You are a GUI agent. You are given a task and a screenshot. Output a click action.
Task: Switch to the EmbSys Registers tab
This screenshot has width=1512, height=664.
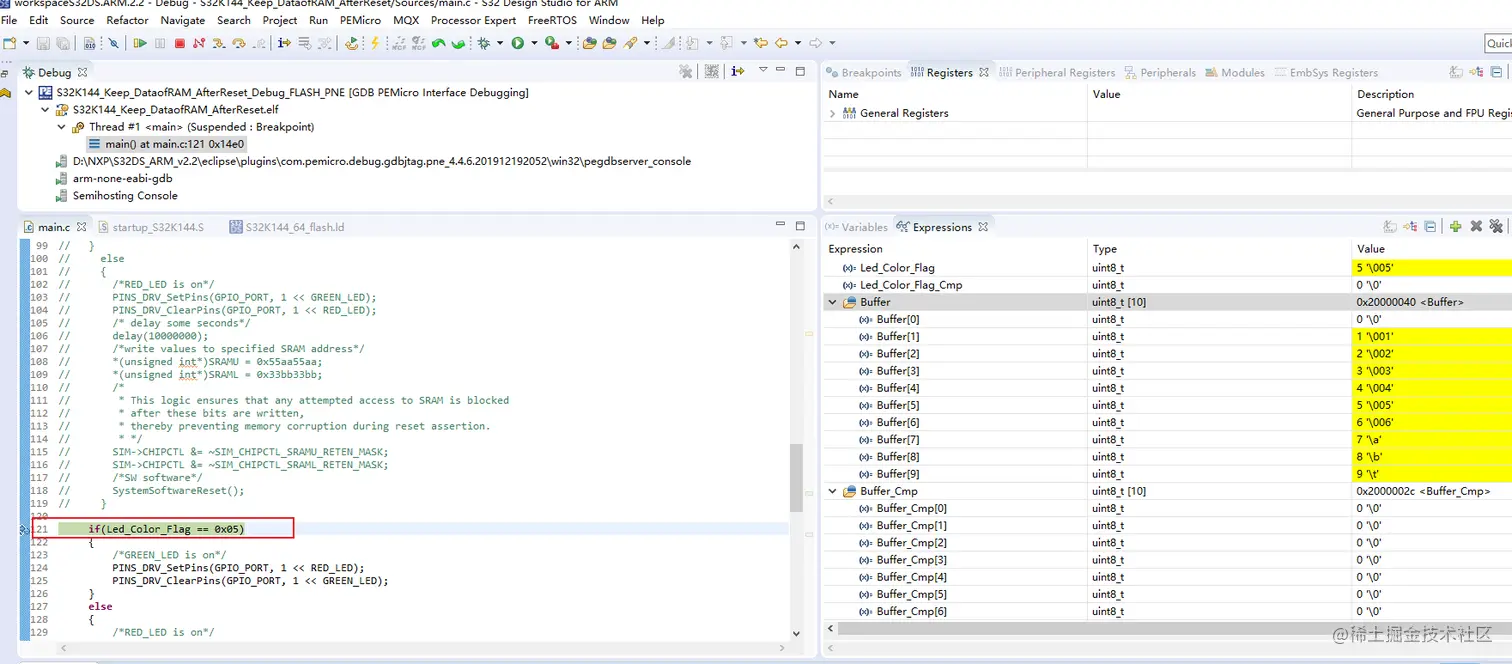pos(1325,72)
